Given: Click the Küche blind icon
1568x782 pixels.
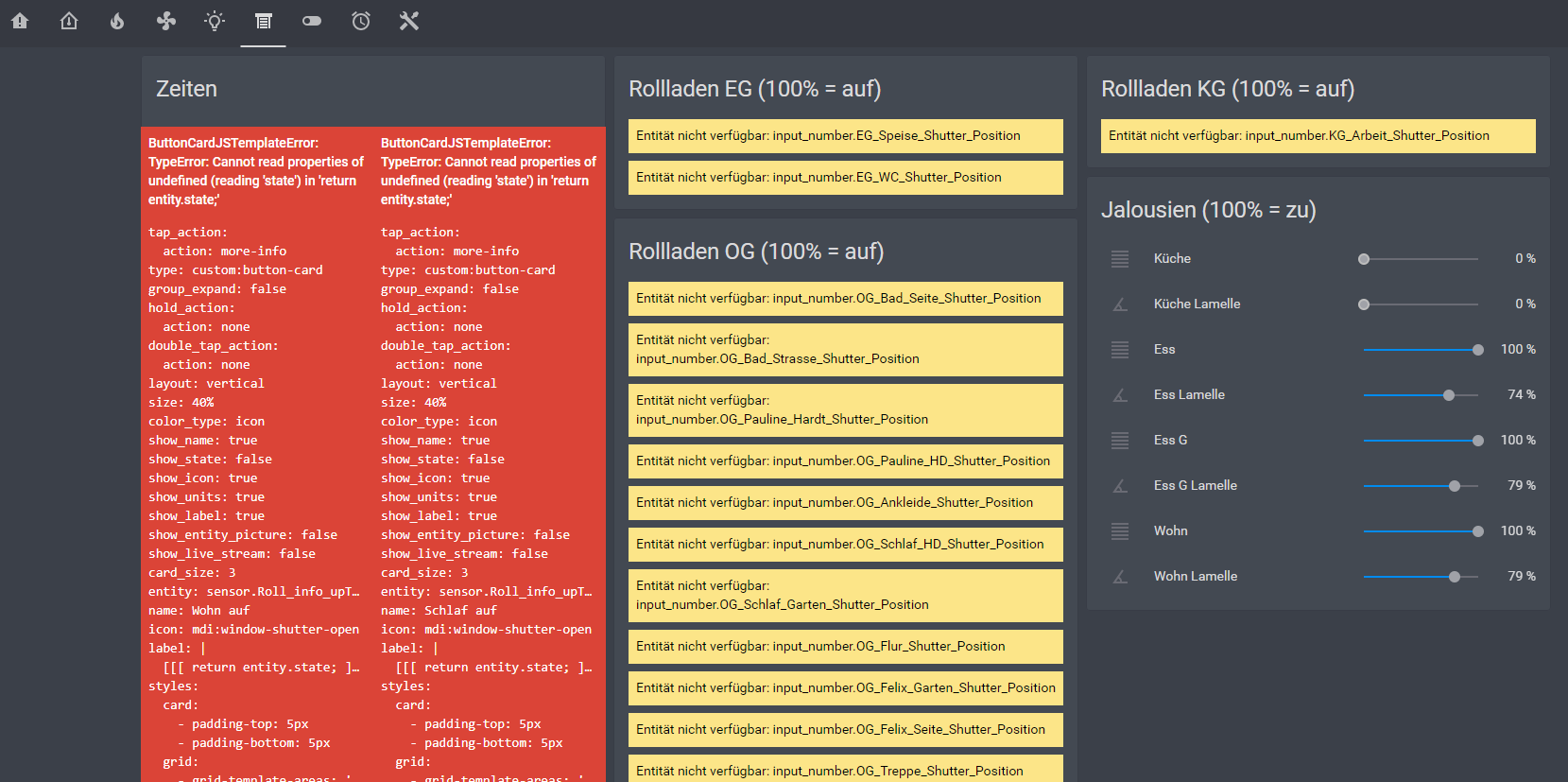Looking at the screenshot, I should (1120, 258).
